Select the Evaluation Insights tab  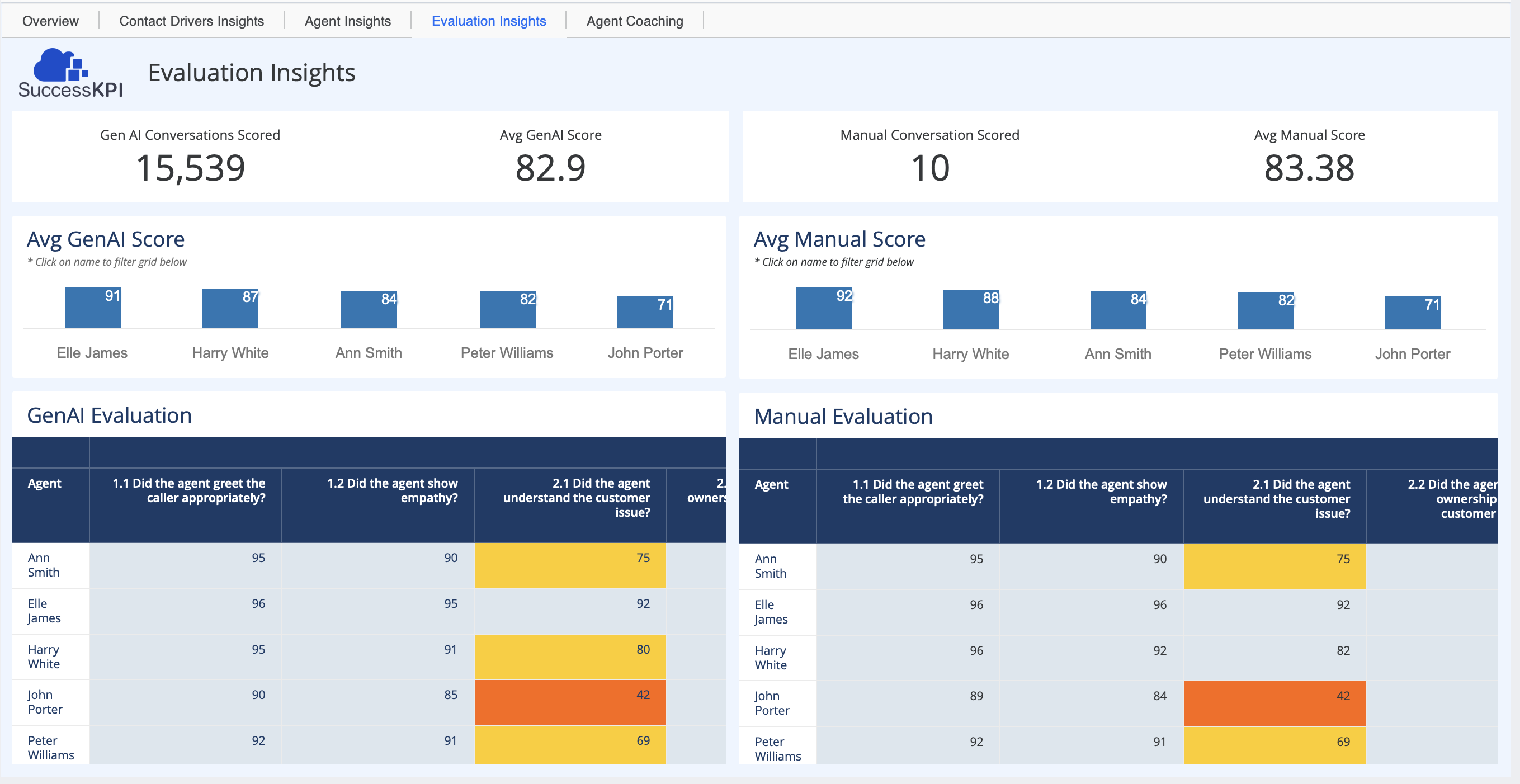point(489,21)
